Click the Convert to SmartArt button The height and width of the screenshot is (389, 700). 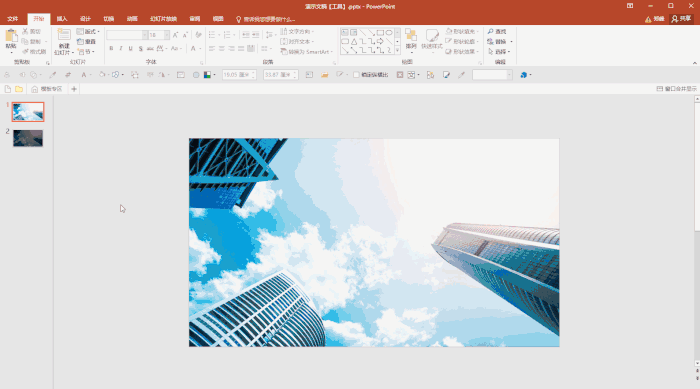pyautogui.click(x=306, y=52)
